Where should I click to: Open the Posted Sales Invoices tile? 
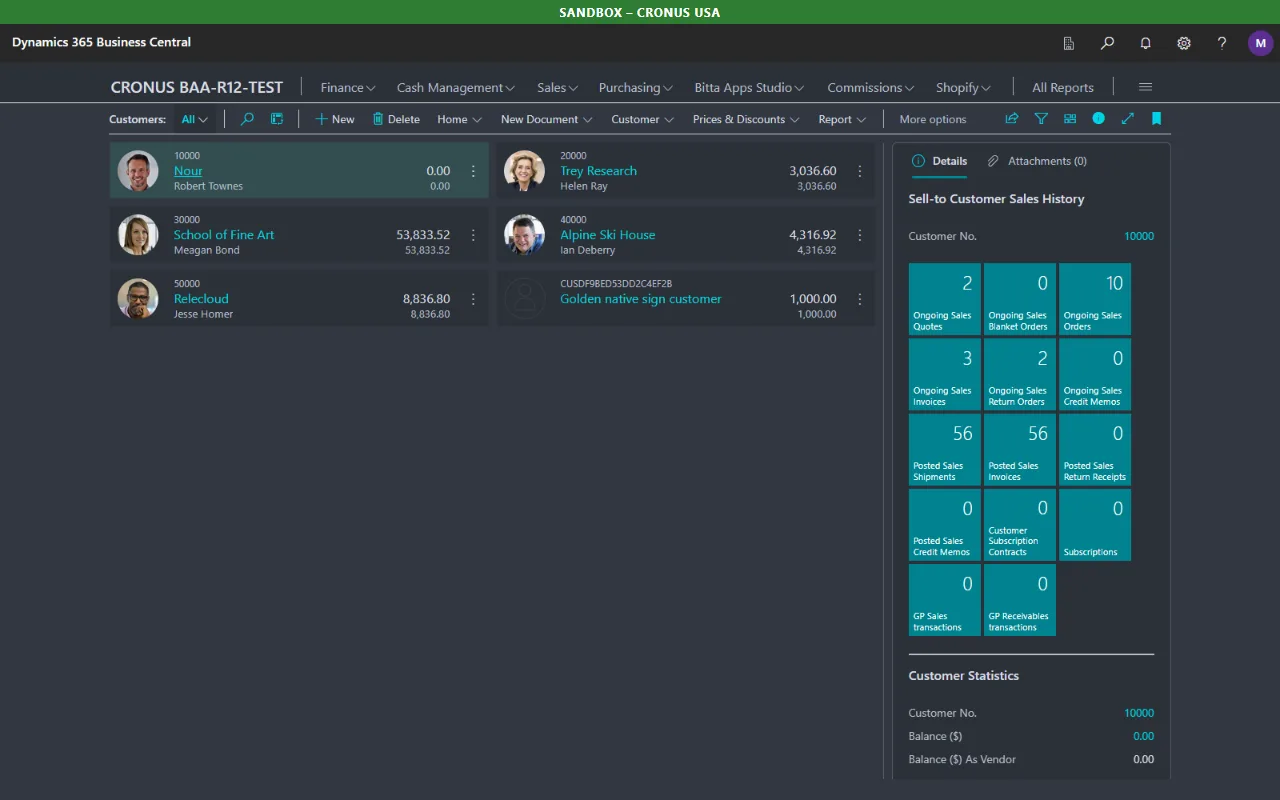click(1020, 449)
